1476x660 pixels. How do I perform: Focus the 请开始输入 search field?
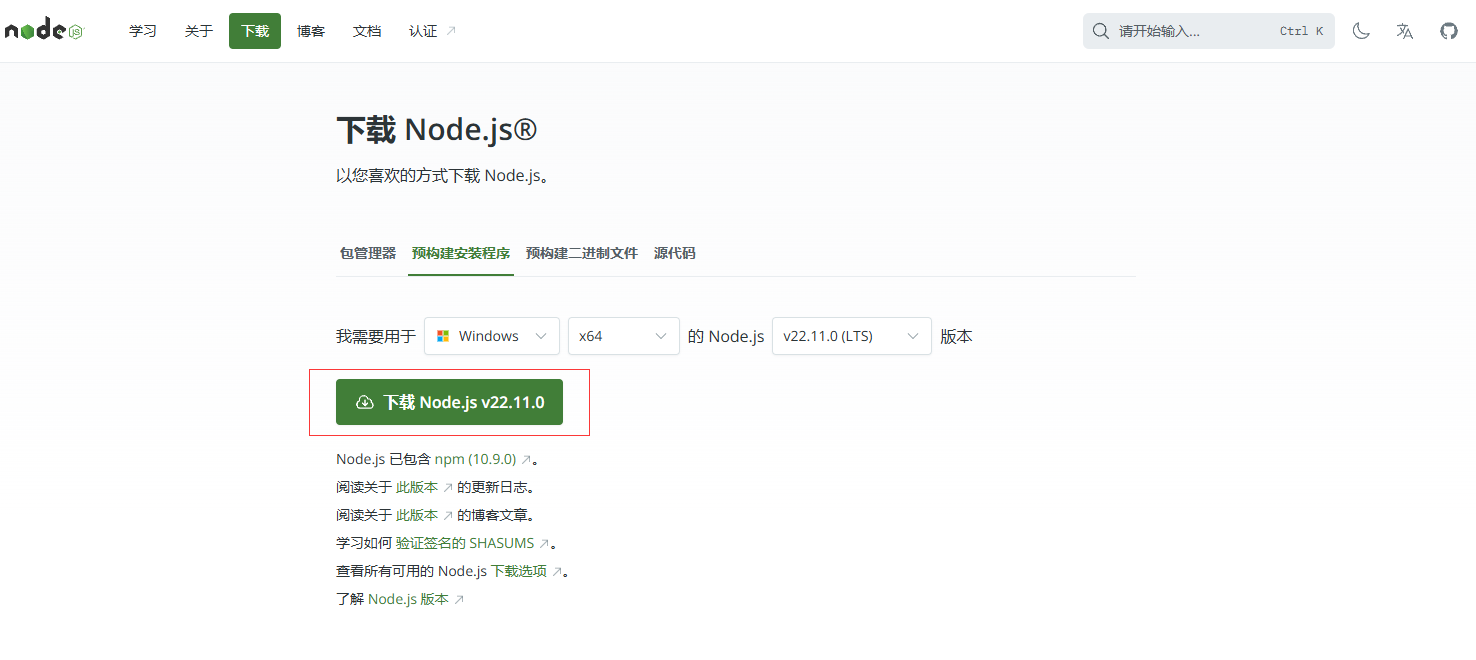[x=1195, y=31]
